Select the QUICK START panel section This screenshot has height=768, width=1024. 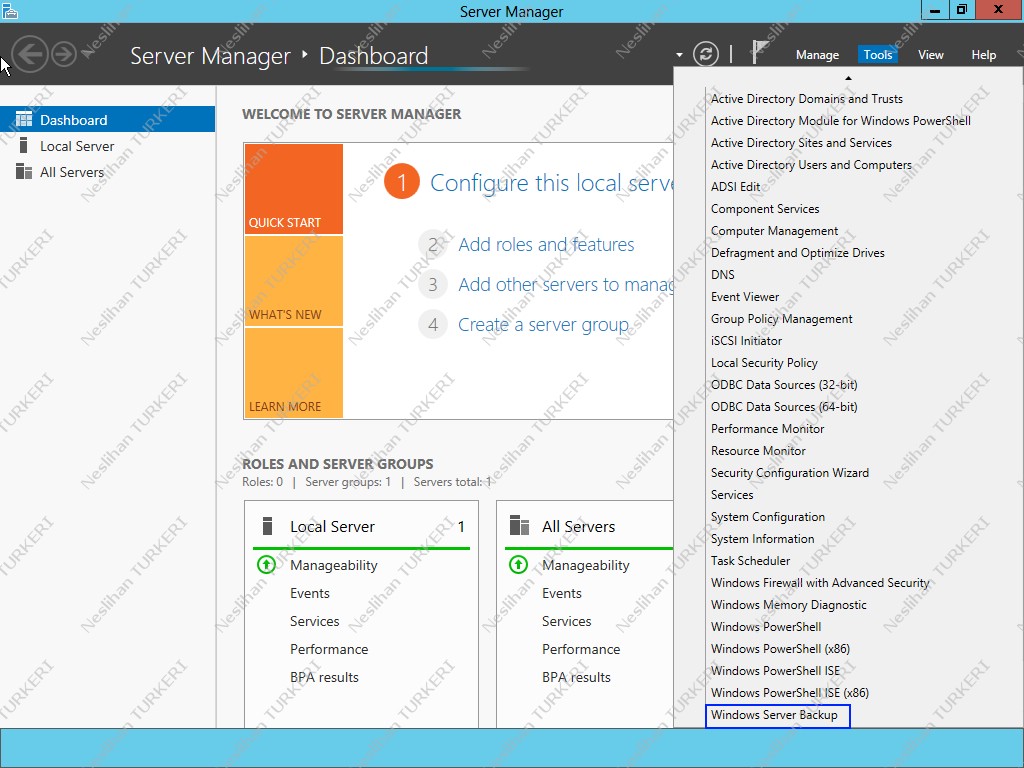292,188
